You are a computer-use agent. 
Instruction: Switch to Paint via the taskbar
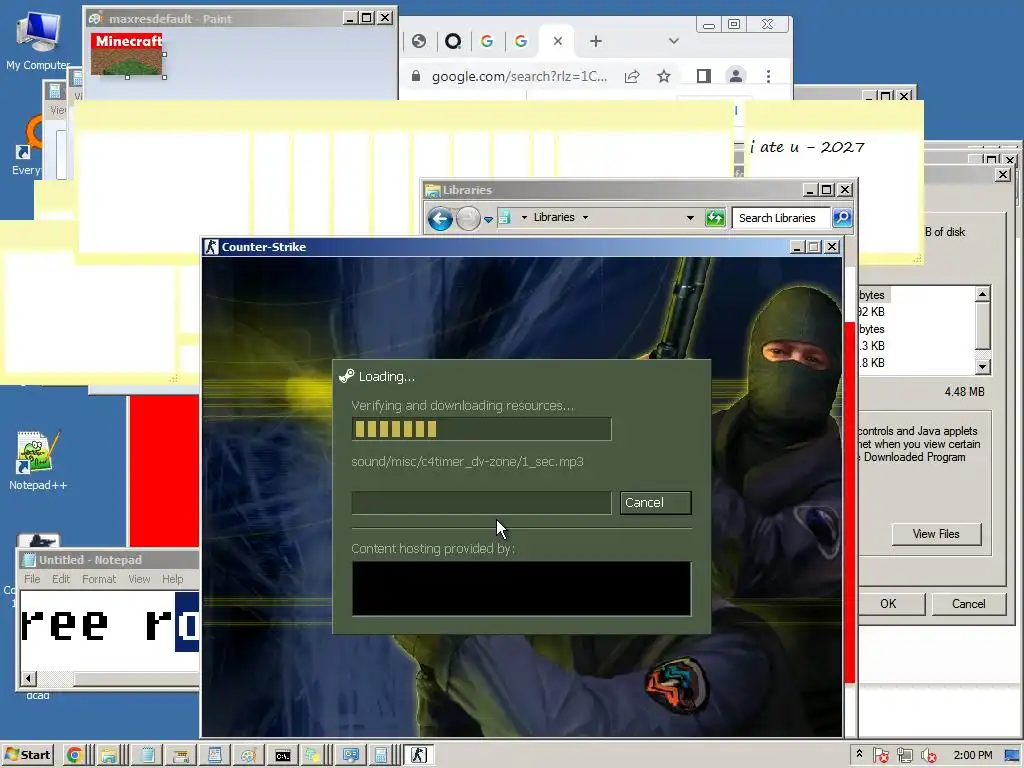pos(248,756)
